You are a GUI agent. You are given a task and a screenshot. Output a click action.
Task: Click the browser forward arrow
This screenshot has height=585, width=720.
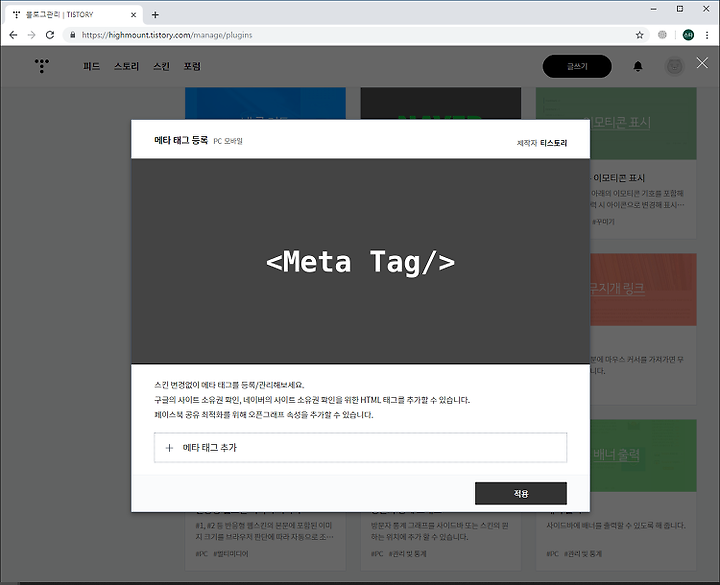31,35
